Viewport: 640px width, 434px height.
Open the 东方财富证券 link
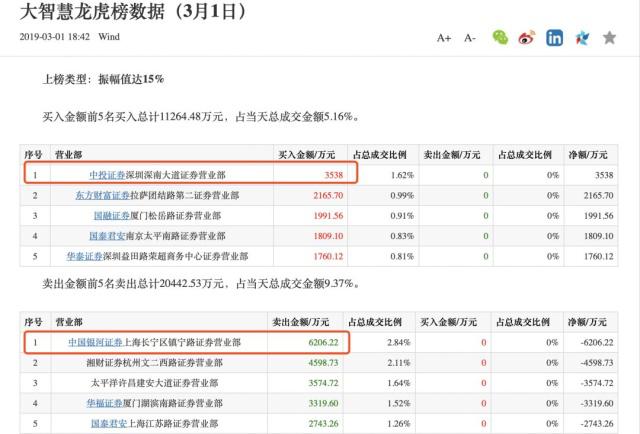[x=102, y=196]
